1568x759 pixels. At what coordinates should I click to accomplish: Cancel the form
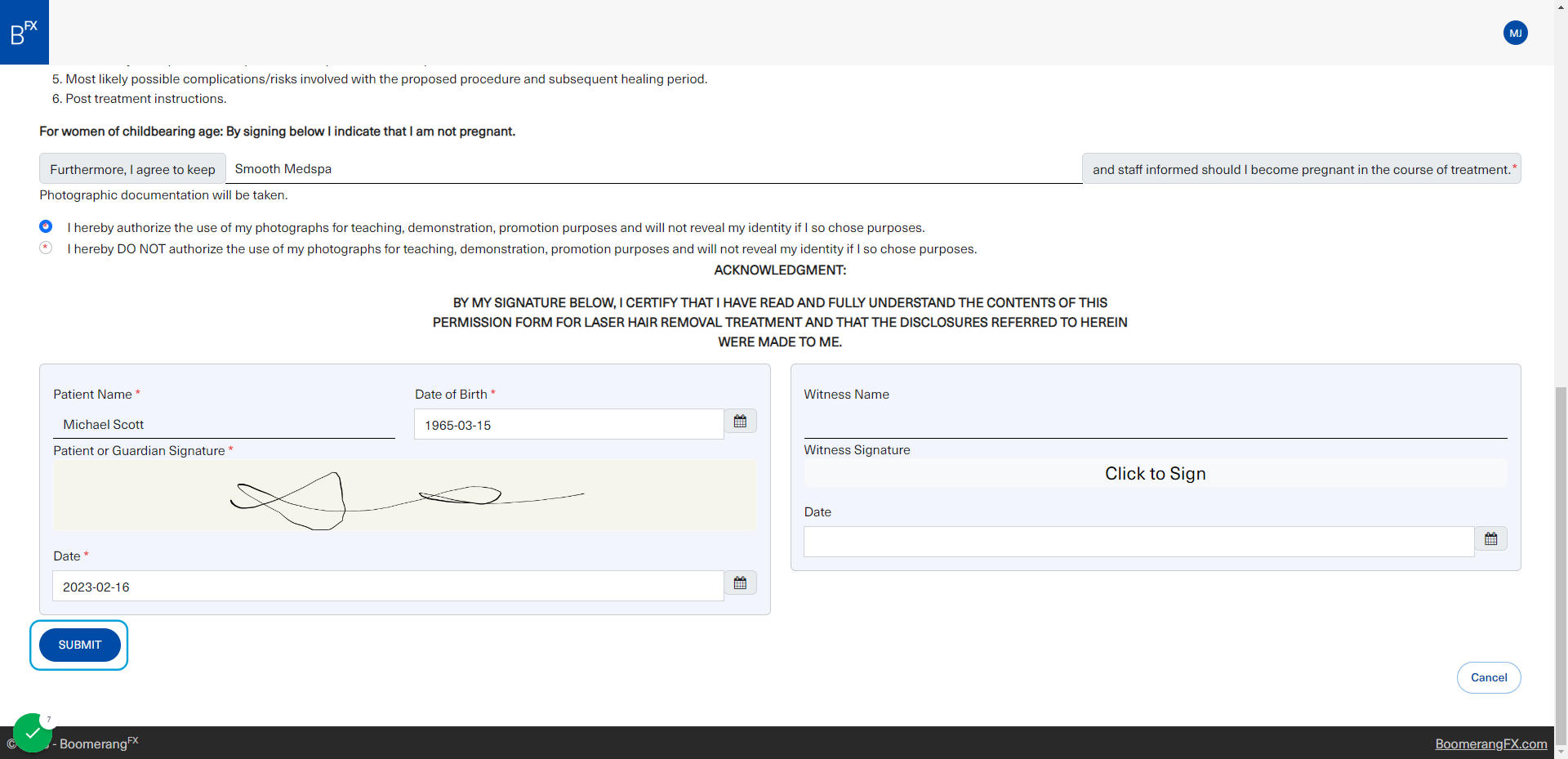click(1489, 677)
